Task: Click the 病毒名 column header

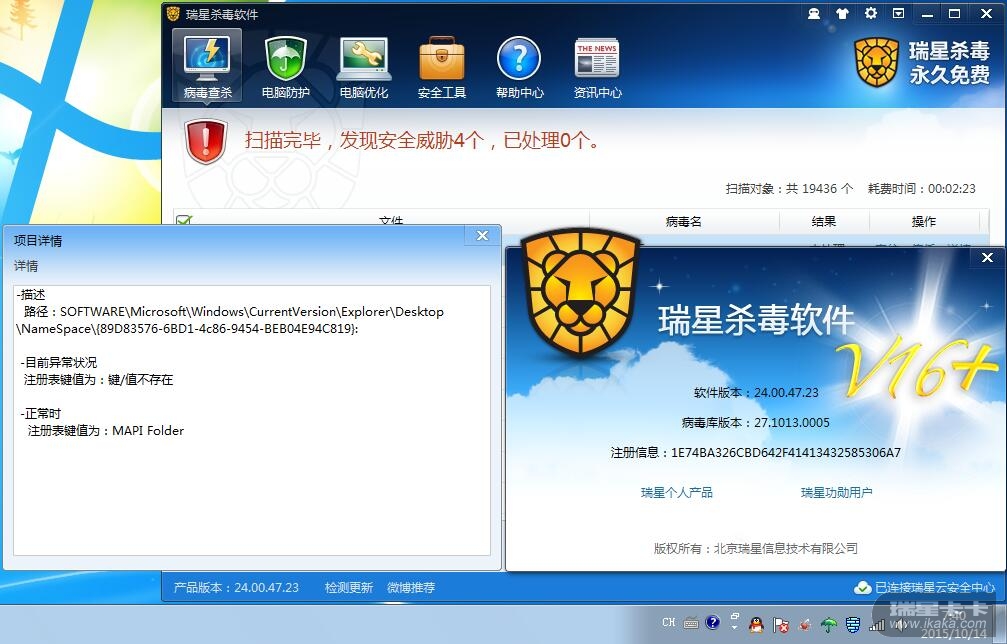Action: (x=683, y=222)
